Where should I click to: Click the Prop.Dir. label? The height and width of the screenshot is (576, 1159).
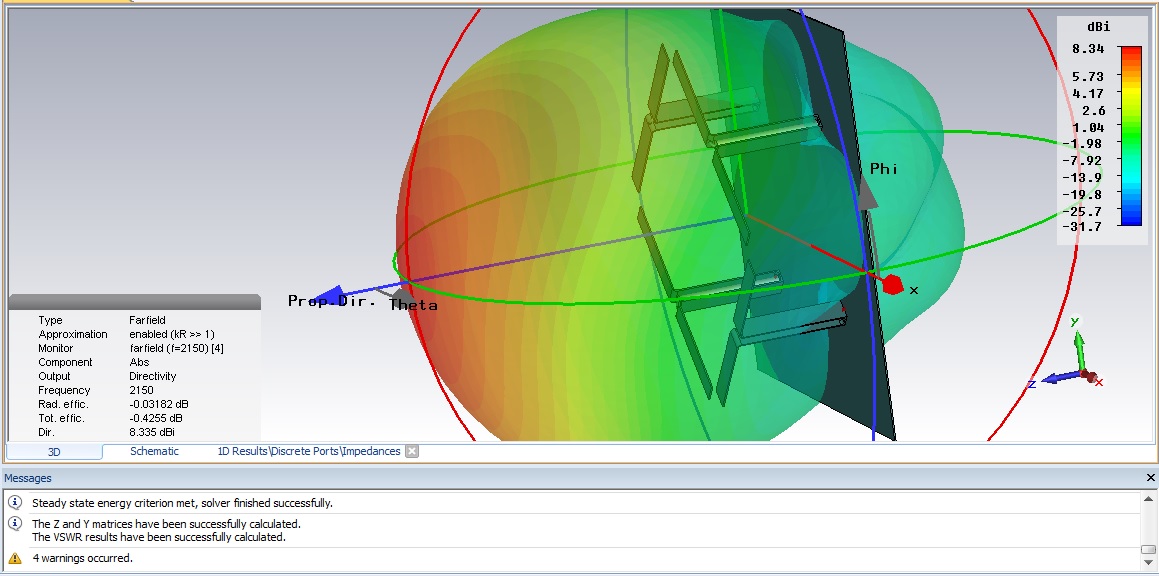pos(332,301)
